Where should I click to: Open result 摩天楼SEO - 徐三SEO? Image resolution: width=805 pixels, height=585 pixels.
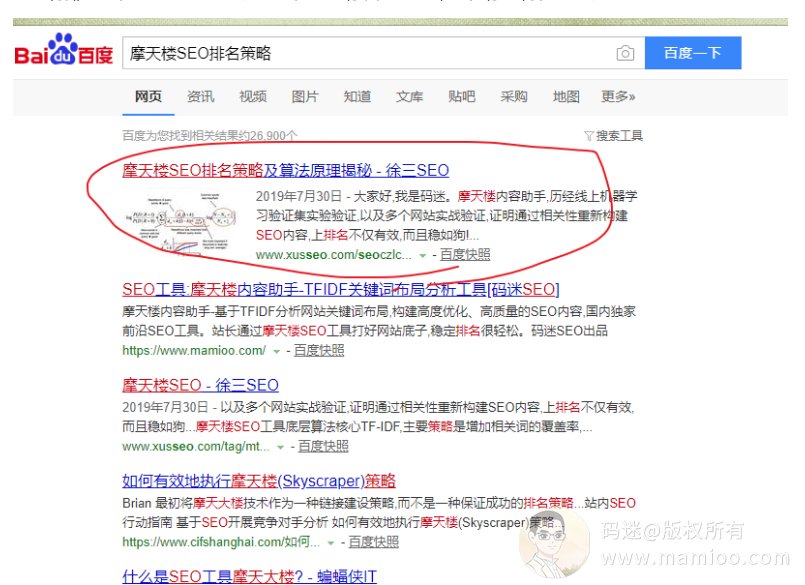[x=200, y=385]
